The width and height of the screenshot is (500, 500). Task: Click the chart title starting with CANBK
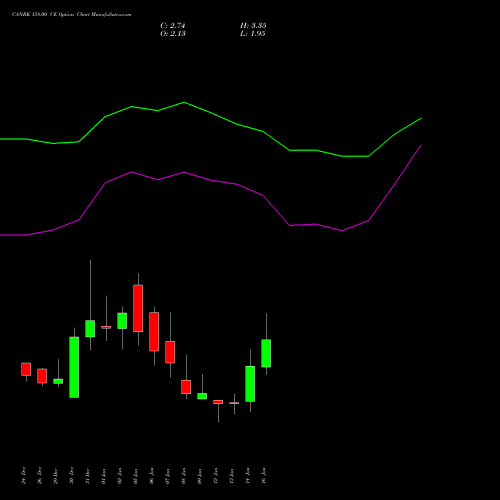tap(72, 14)
